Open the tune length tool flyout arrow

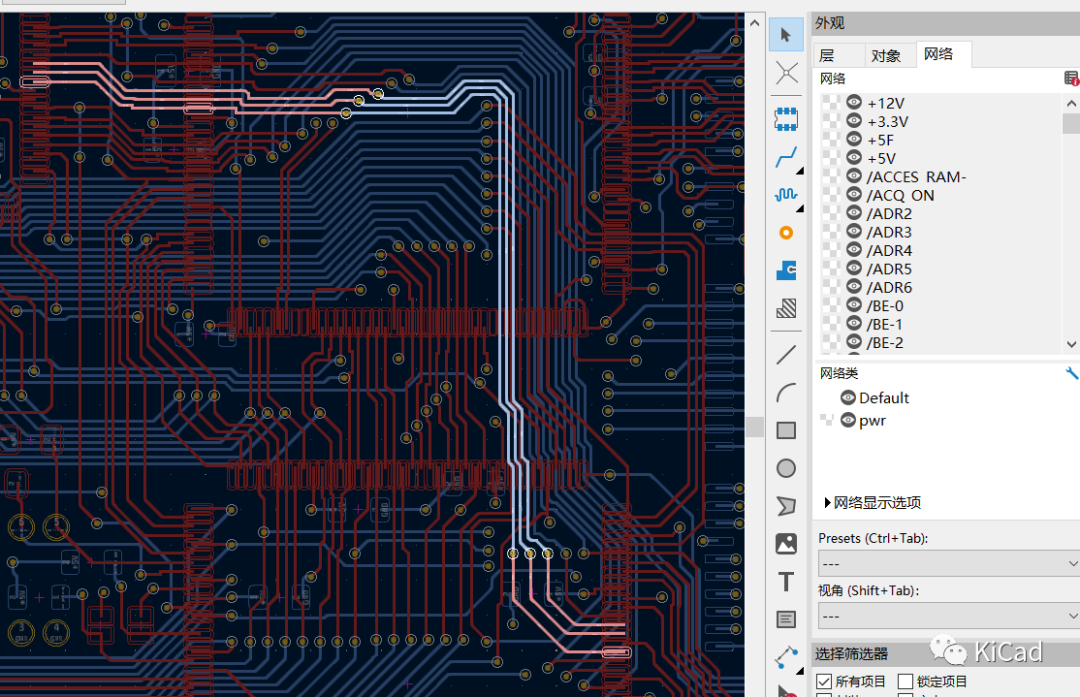click(x=800, y=208)
